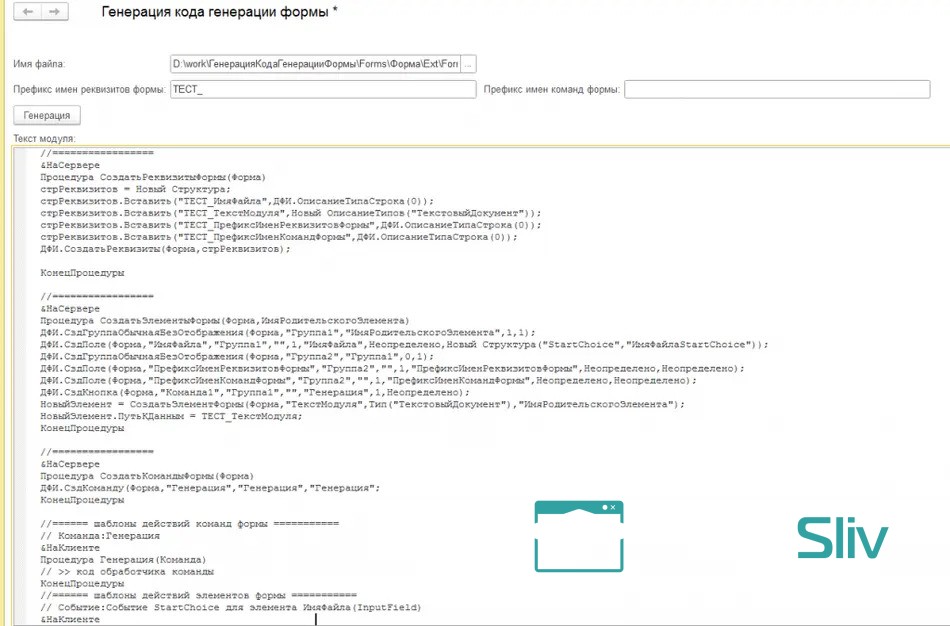Click the back navigation arrow
This screenshot has width=950, height=626.
click(28, 11)
